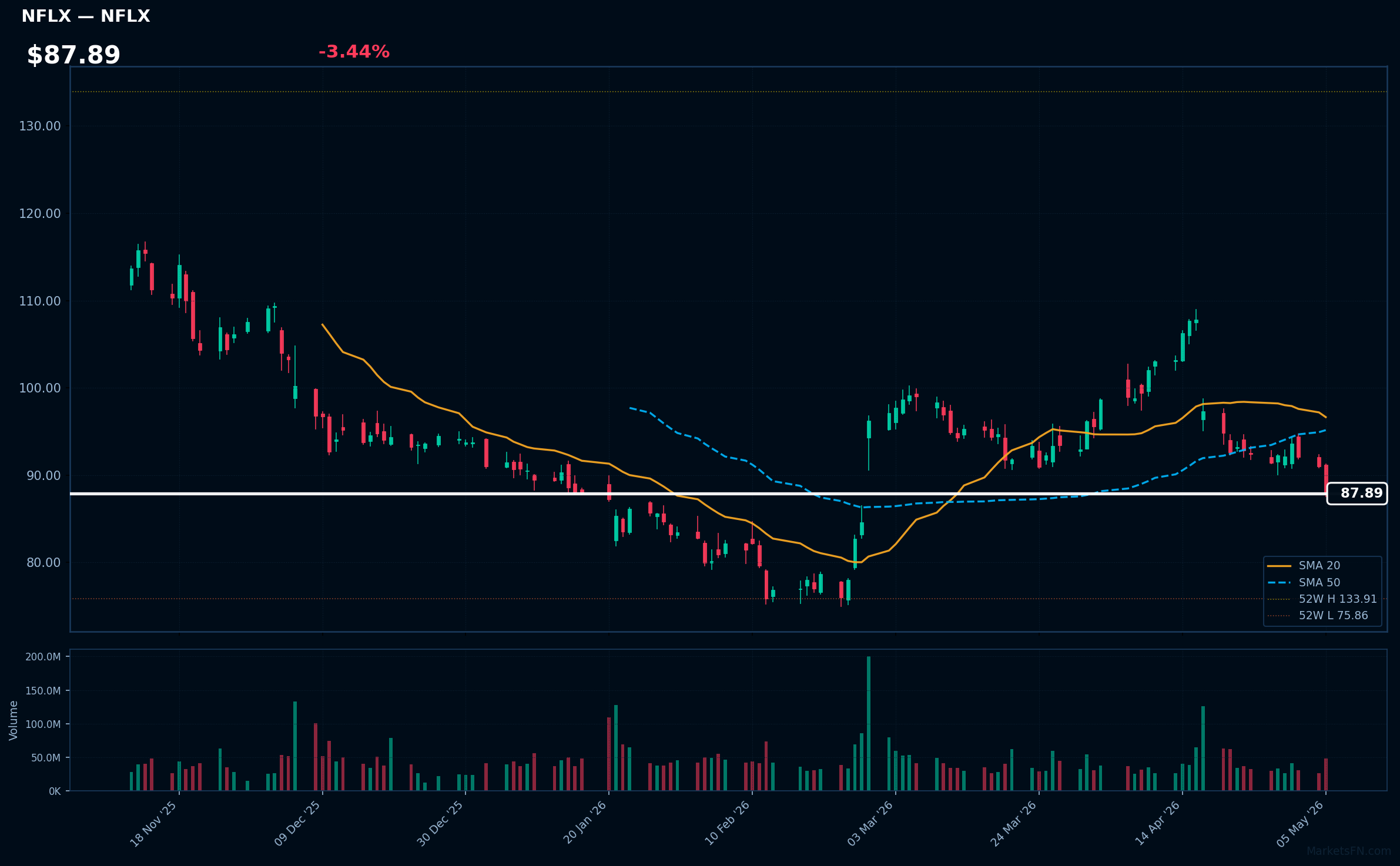Click the 80.00 price axis label
The height and width of the screenshot is (866, 1400).
43,563
